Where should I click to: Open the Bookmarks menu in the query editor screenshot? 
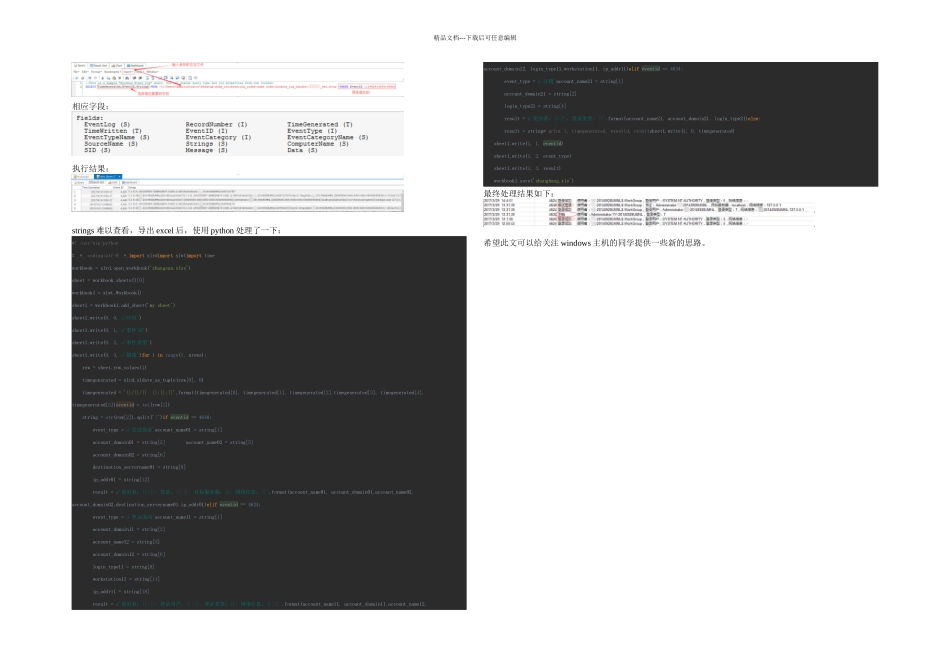click(113, 72)
